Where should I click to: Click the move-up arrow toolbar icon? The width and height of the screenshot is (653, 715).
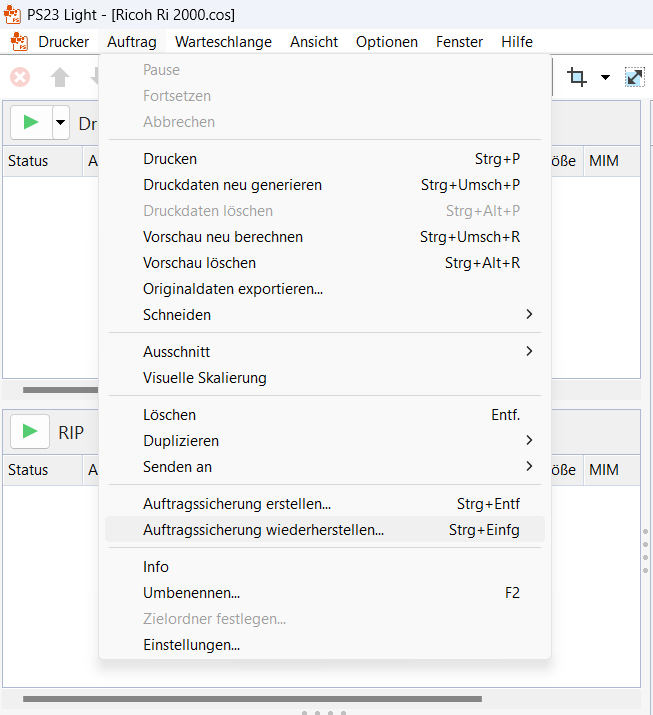[x=60, y=77]
